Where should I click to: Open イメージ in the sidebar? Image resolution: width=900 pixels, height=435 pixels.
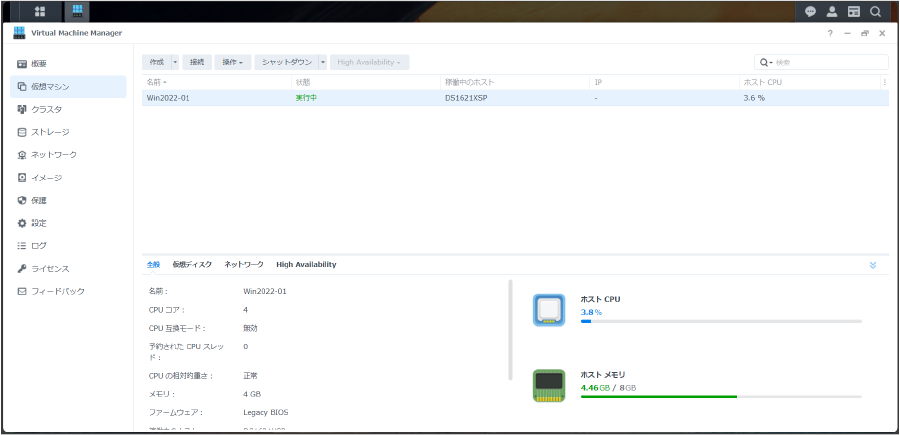tap(68, 178)
